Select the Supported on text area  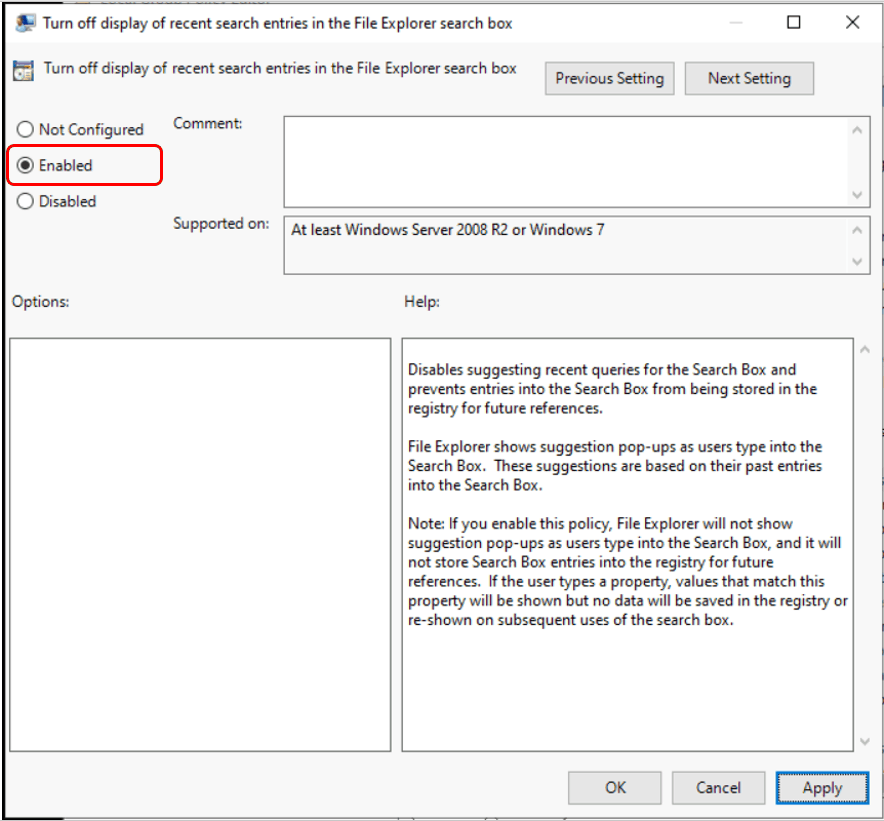(560, 240)
